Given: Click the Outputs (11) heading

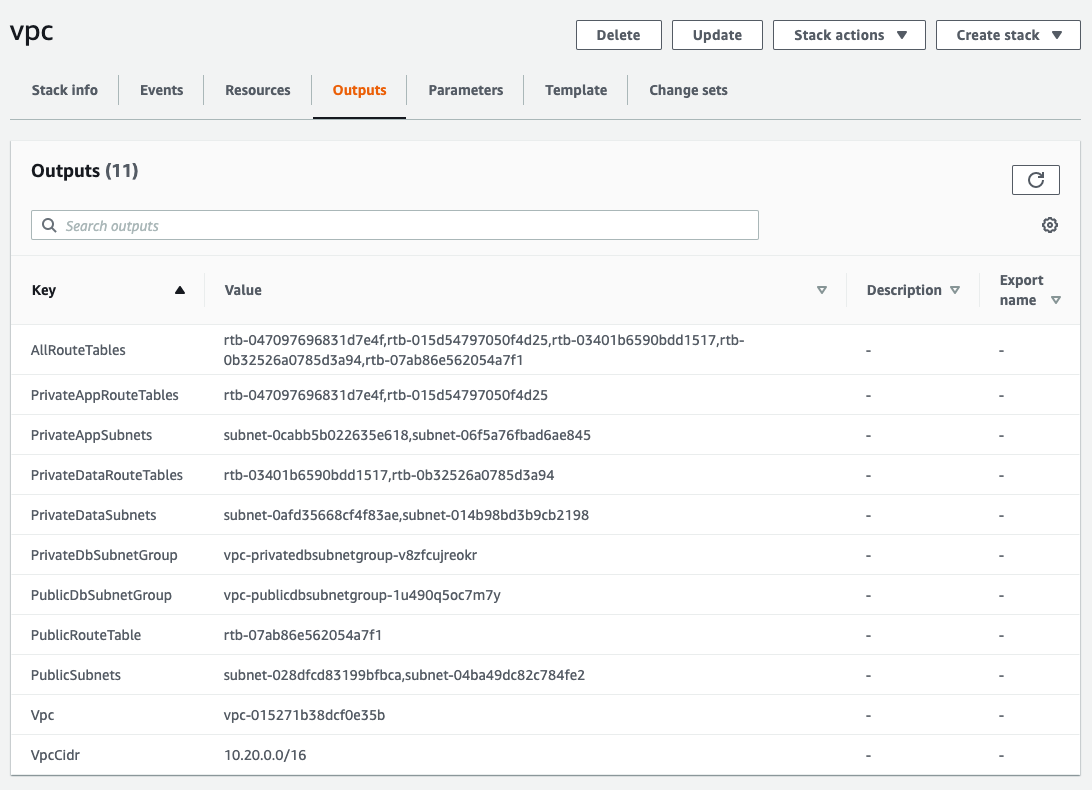Looking at the screenshot, I should 85,171.
